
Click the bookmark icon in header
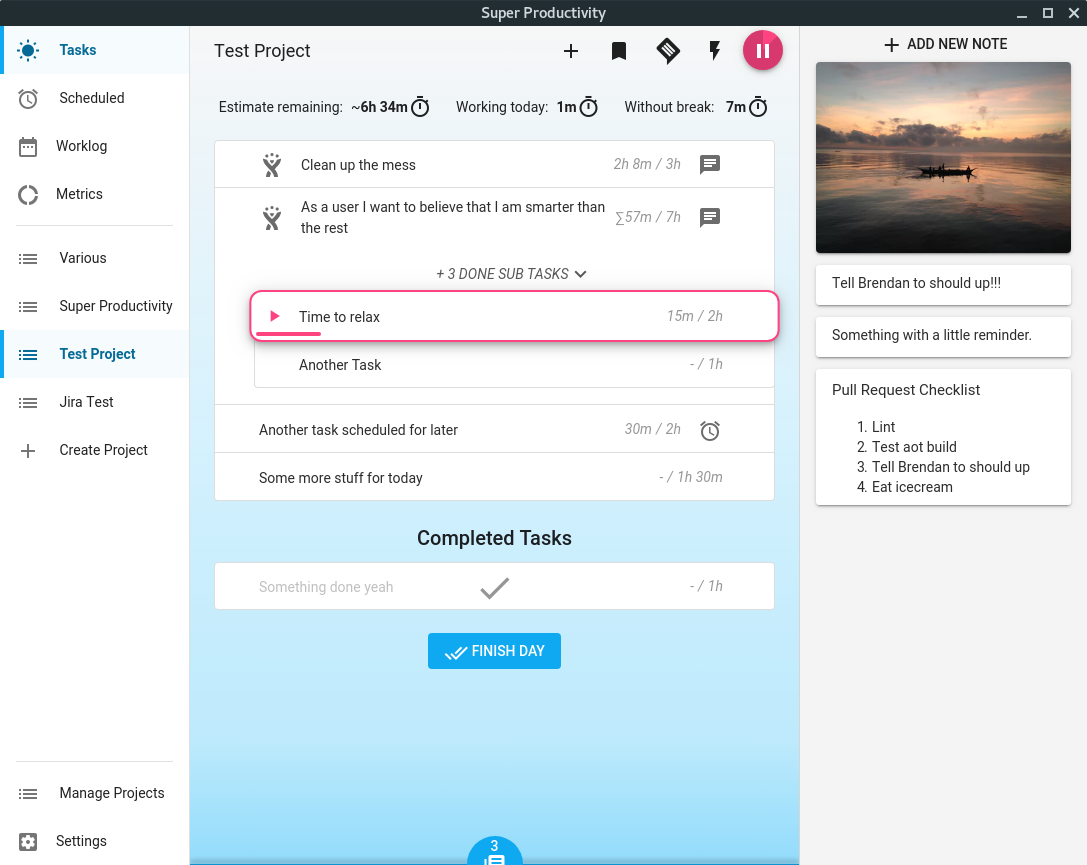point(619,51)
